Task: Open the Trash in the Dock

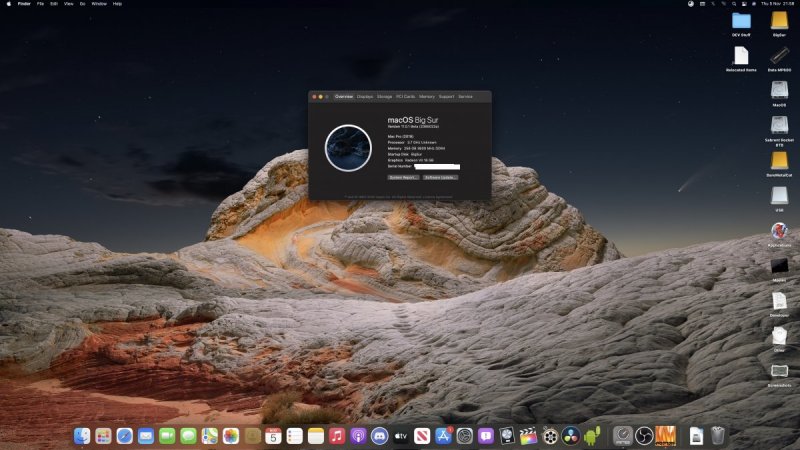Action: [x=718, y=435]
